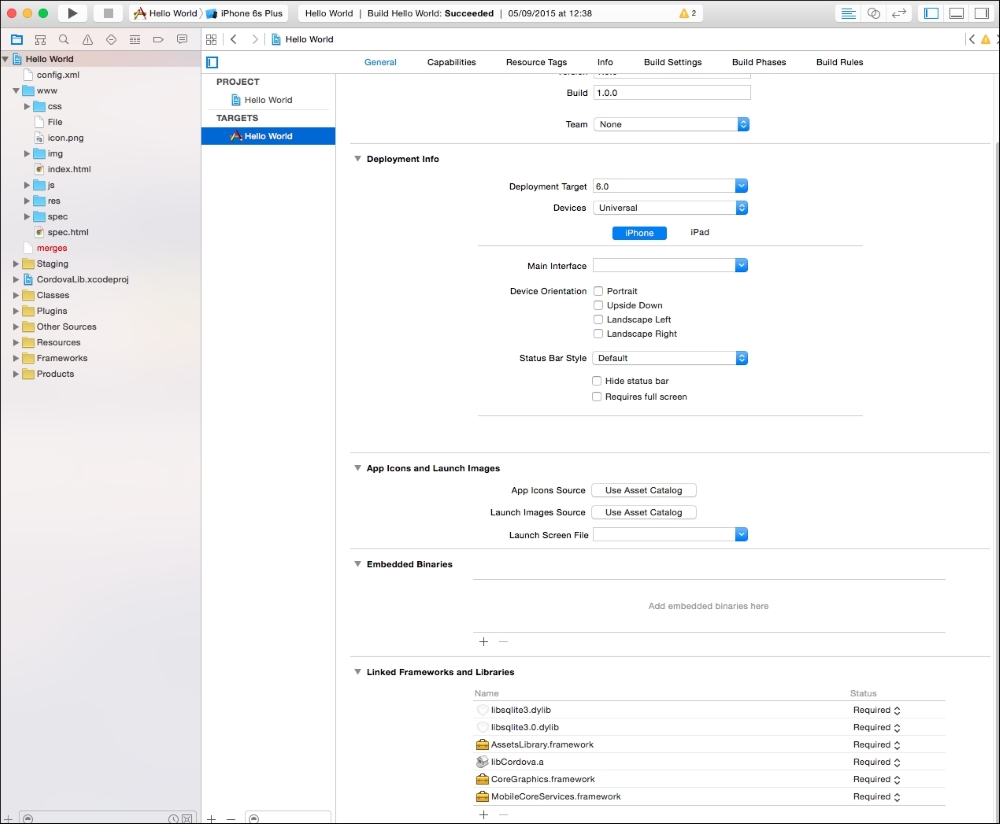Choose iPhone 6s Plus run destination
The height and width of the screenshot is (824, 1000).
245,13
